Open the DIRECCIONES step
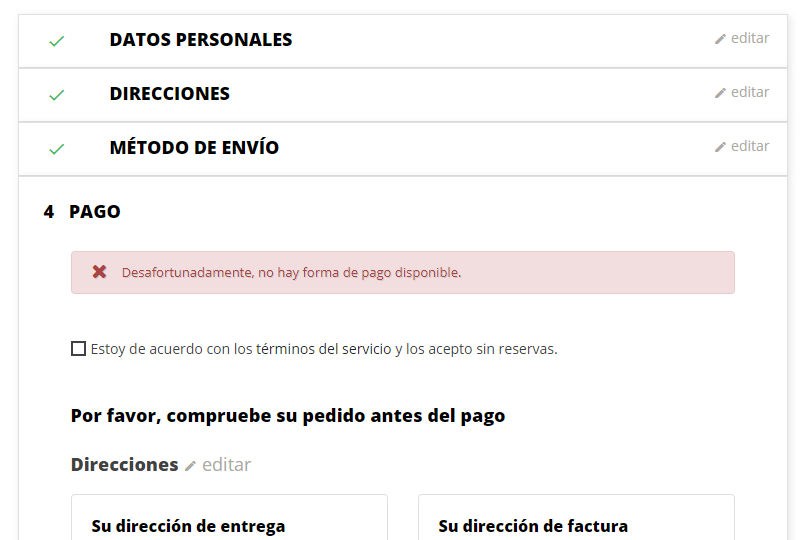The height and width of the screenshot is (540, 804). (x=169, y=94)
